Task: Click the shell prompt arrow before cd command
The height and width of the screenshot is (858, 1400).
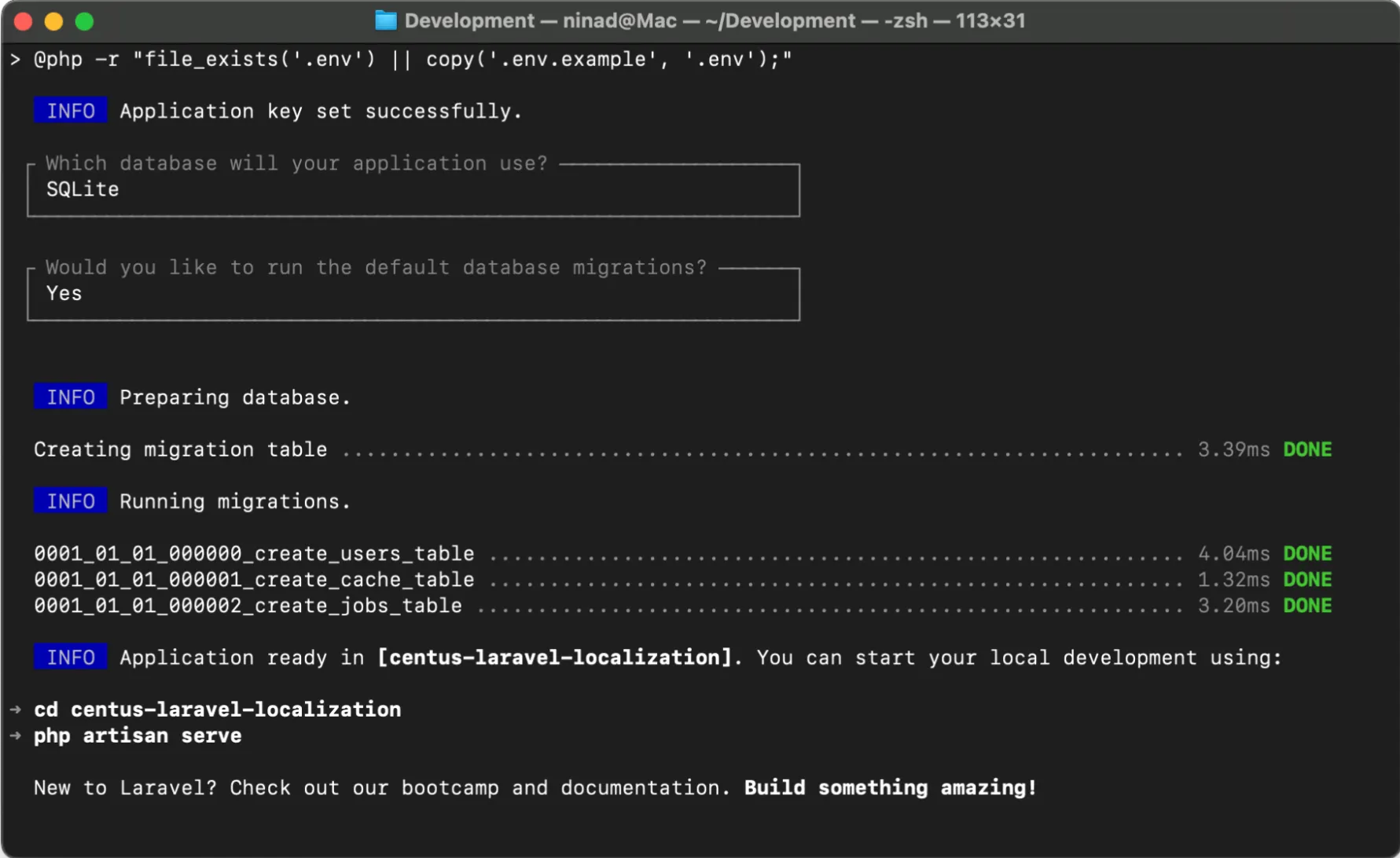Action: click(16, 709)
